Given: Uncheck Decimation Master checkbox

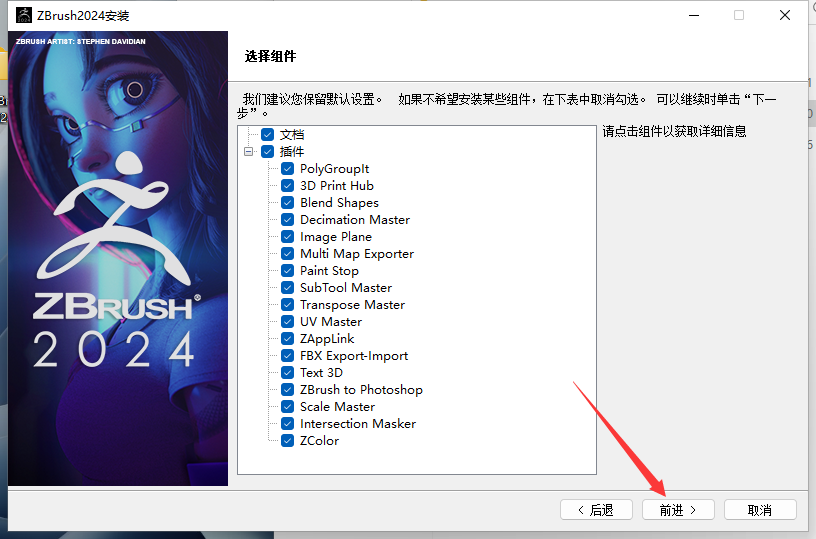Looking at the screenshot, I should click(x=287, y=220).
